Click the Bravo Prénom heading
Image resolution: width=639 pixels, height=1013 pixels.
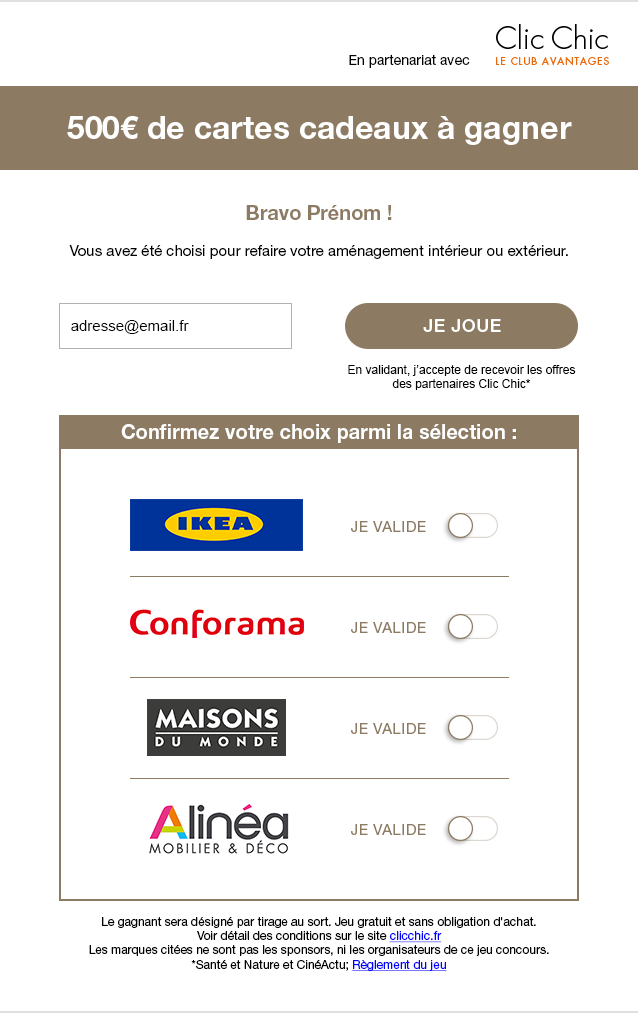click(x=319, y=213)
